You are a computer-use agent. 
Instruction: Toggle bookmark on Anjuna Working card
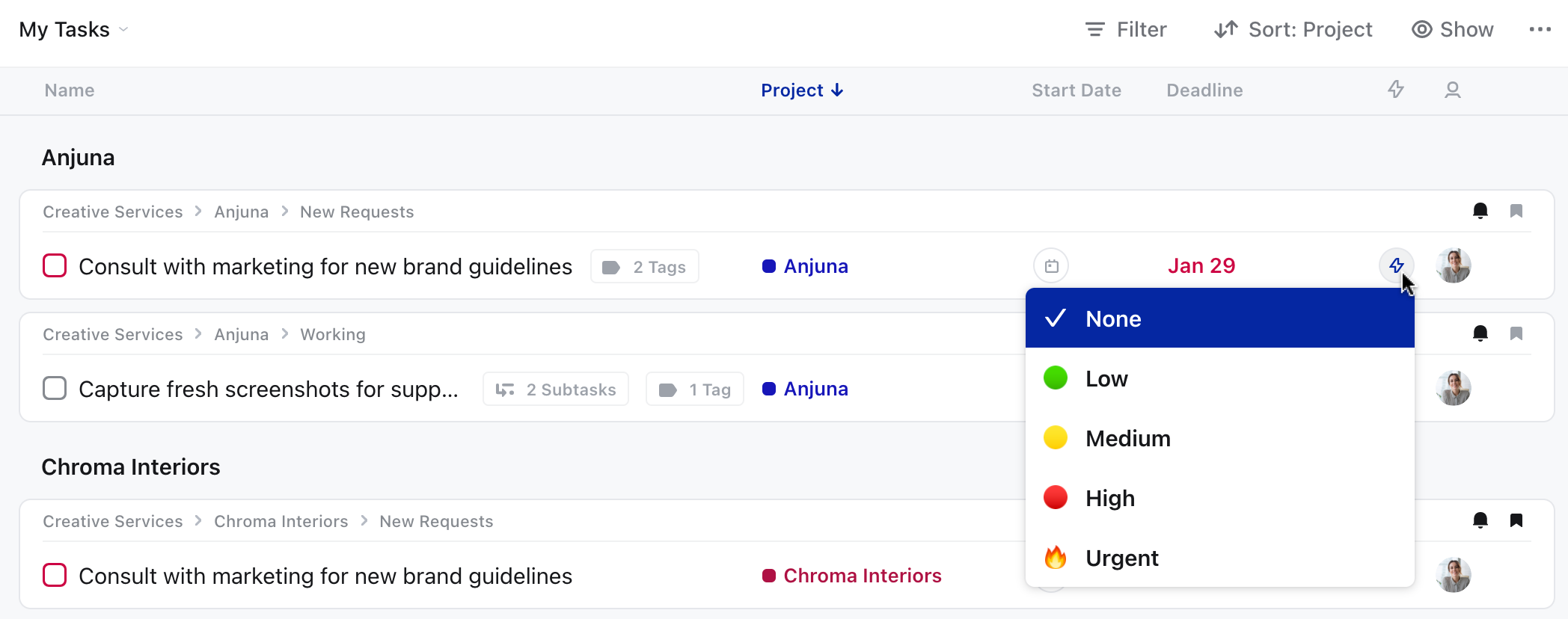point(1516,333)
